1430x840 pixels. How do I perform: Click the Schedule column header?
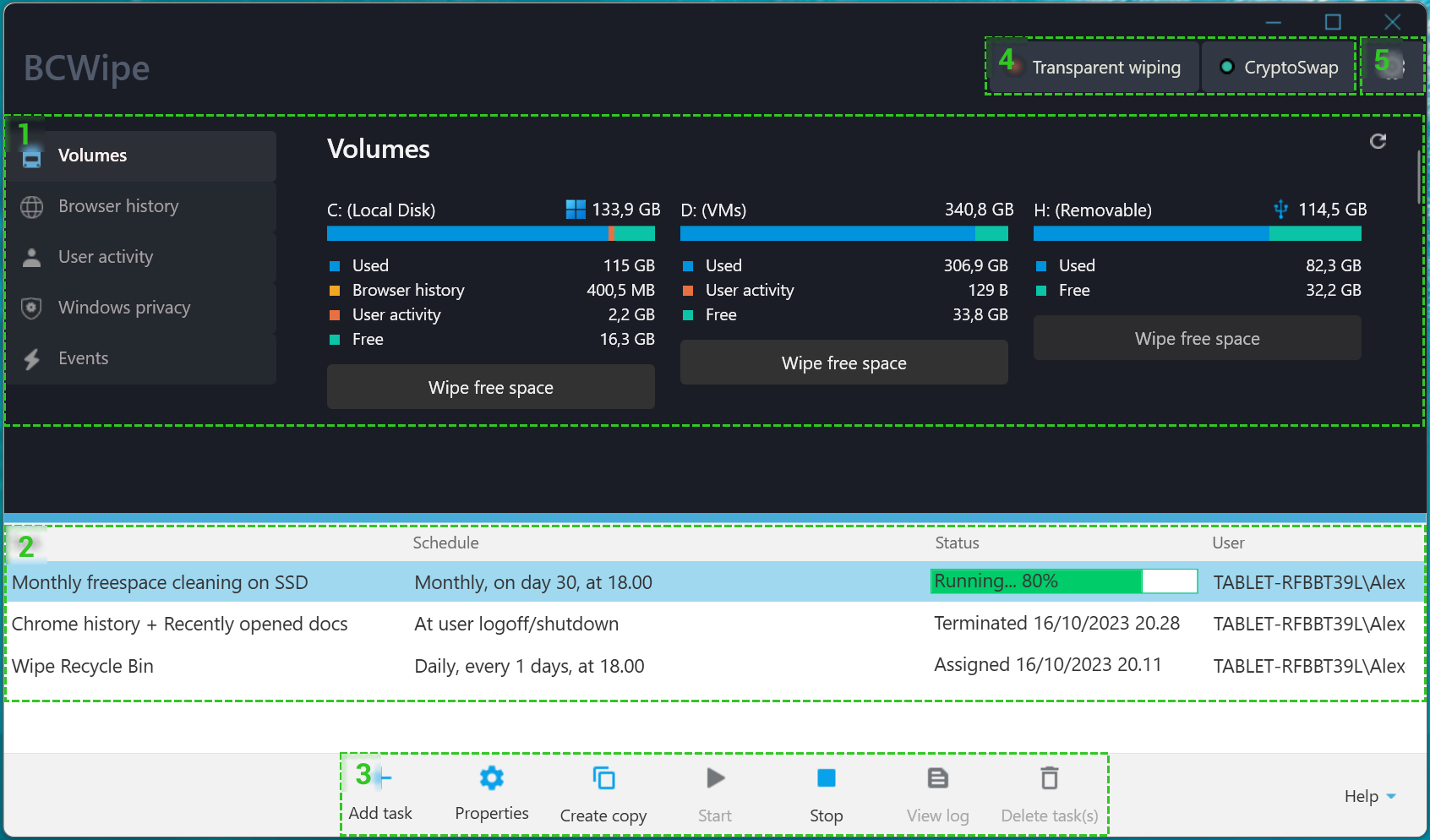point(445,543)
